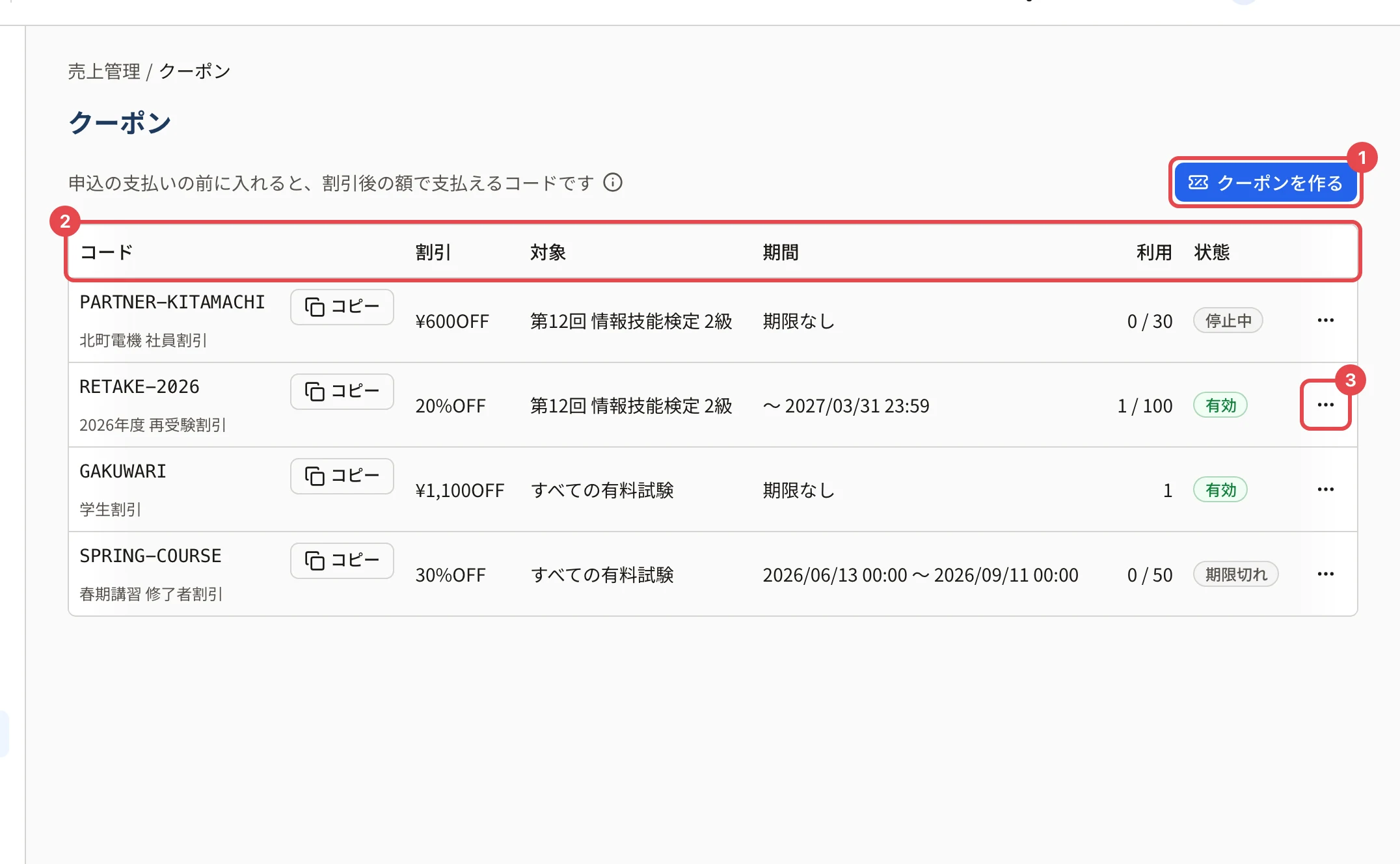Copy the SPRING-COURSE coupon code
The height and width of the screenshot is (864, 1400).
342,561
